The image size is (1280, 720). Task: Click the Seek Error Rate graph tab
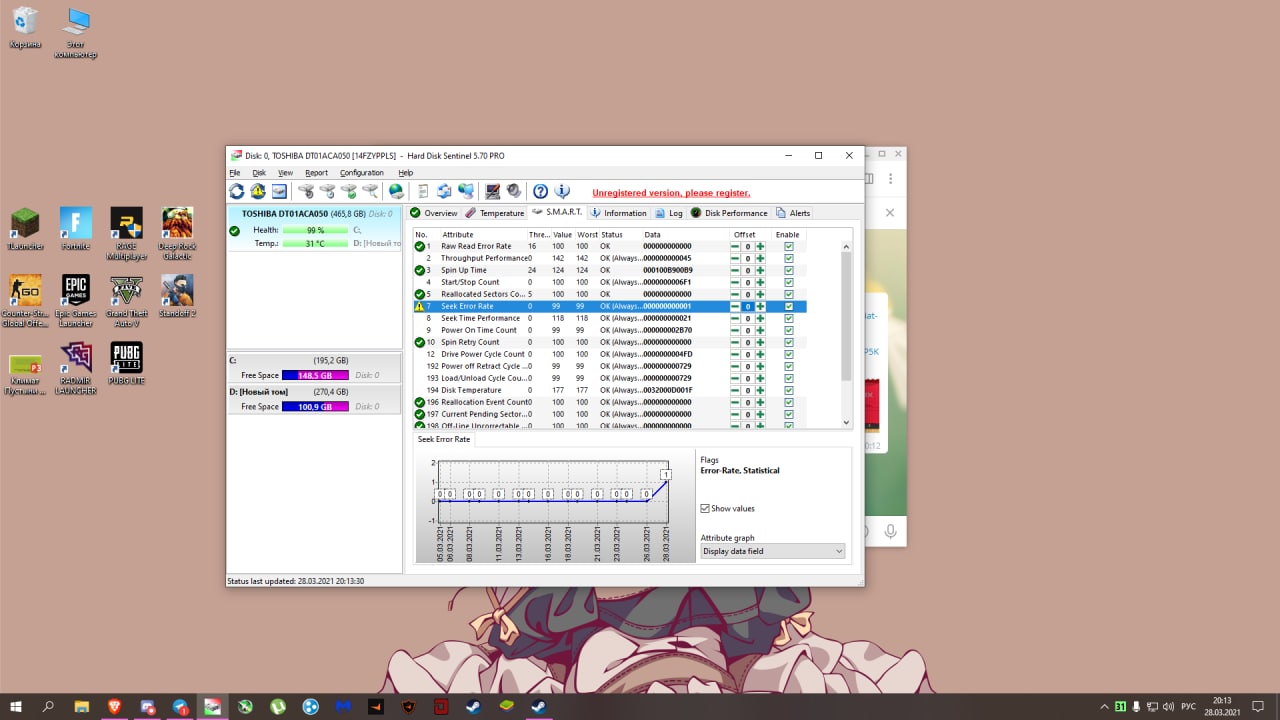444,439
